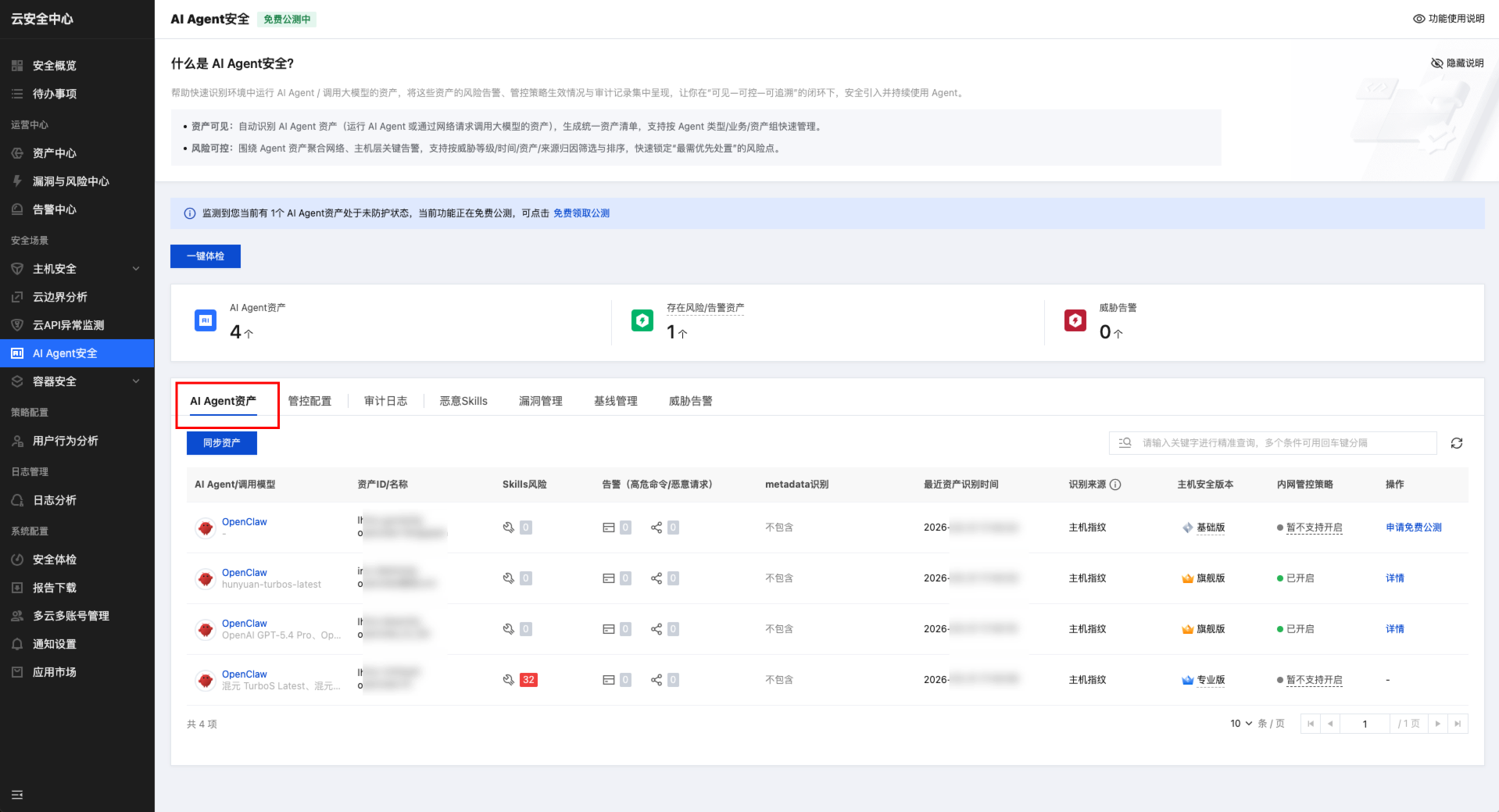
Task: Click the red 威胁告警 shield icon
Action: point(1075,320)
